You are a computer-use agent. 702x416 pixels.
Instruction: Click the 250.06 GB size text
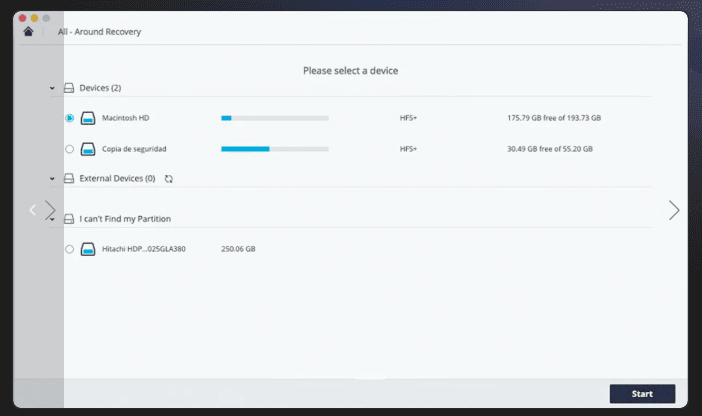click(238, 249)
